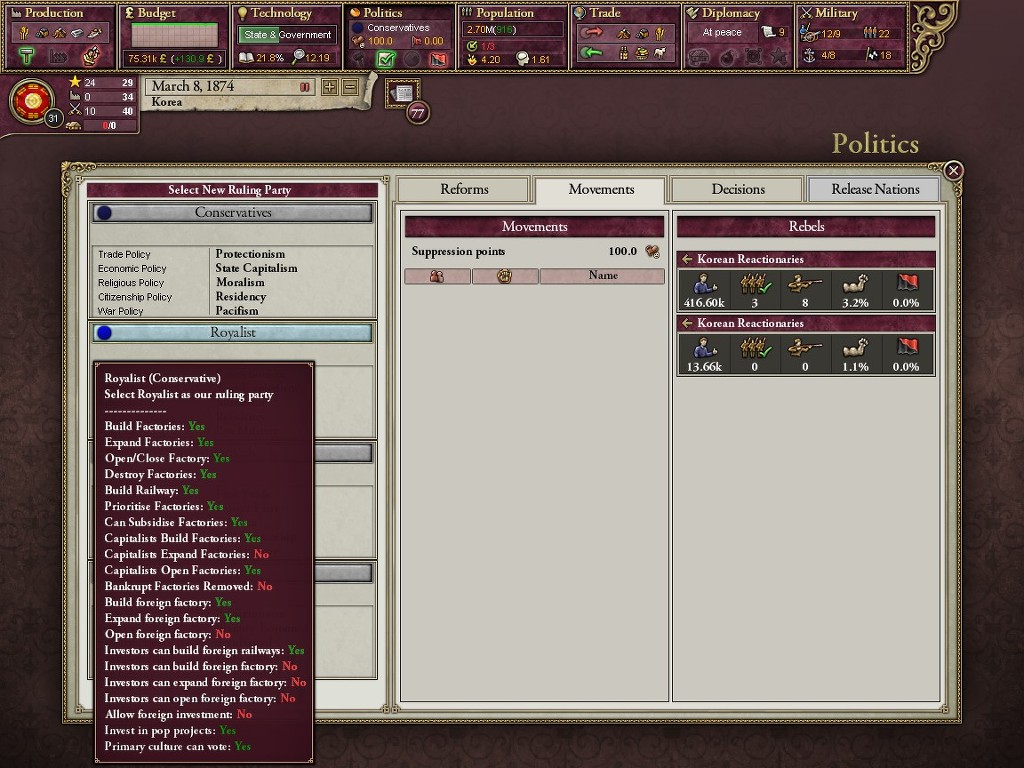This screenshot has width=1024, height=768.
Task: Click the literacy book icon
Action: pyautogui.click(x=246, y=57)
